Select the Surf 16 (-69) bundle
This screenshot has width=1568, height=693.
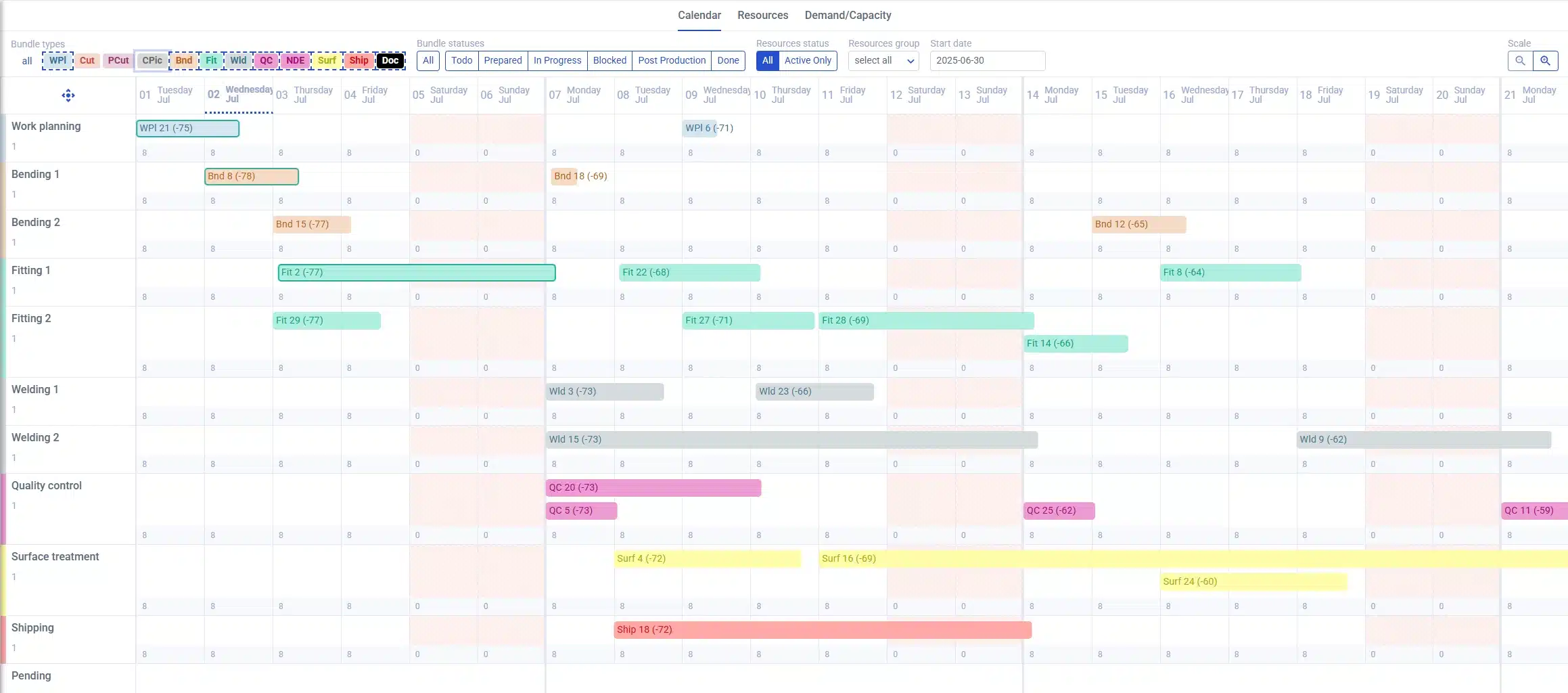coord(1193,559)
